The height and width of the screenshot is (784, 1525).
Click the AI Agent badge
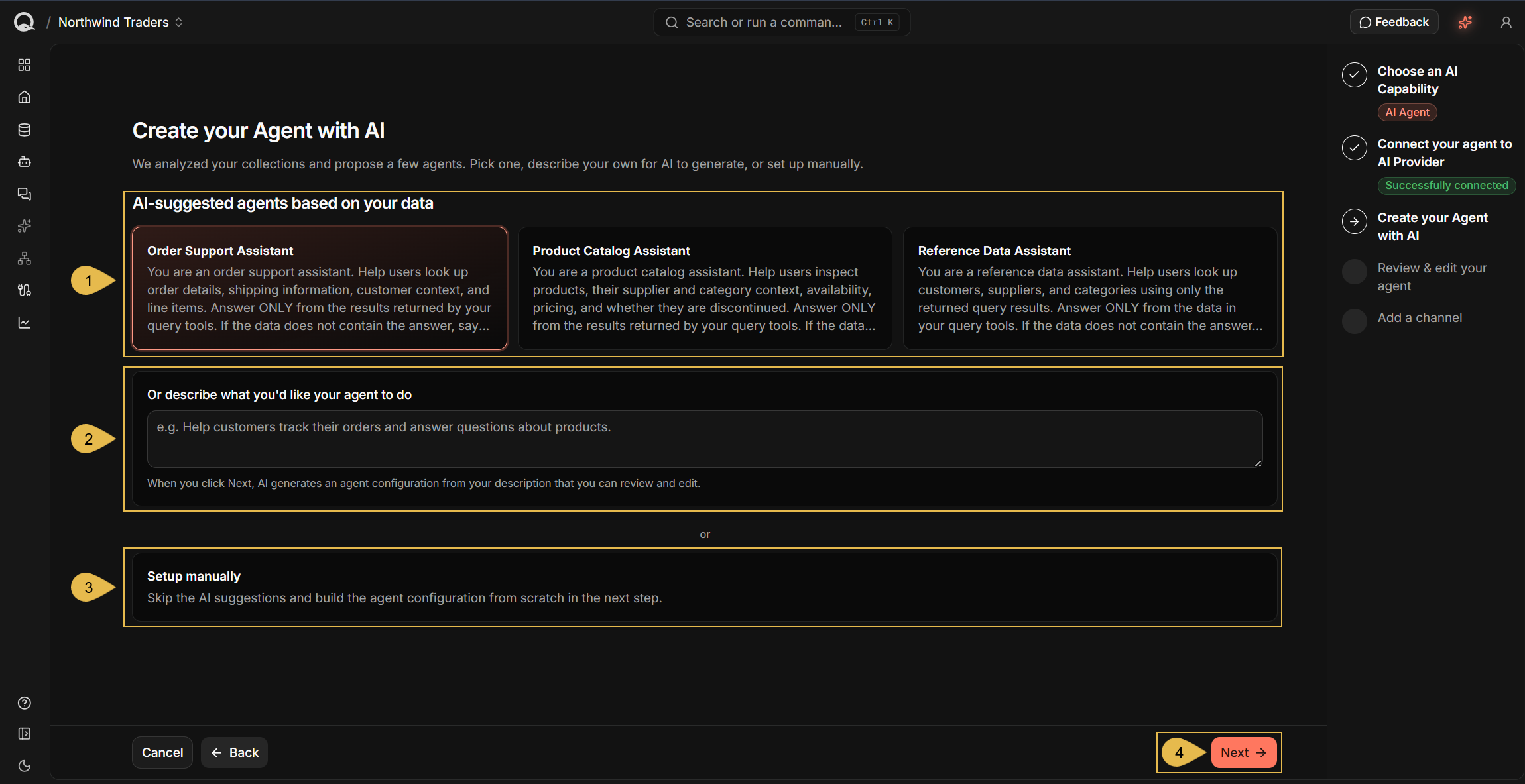[x=1407, y=113]
